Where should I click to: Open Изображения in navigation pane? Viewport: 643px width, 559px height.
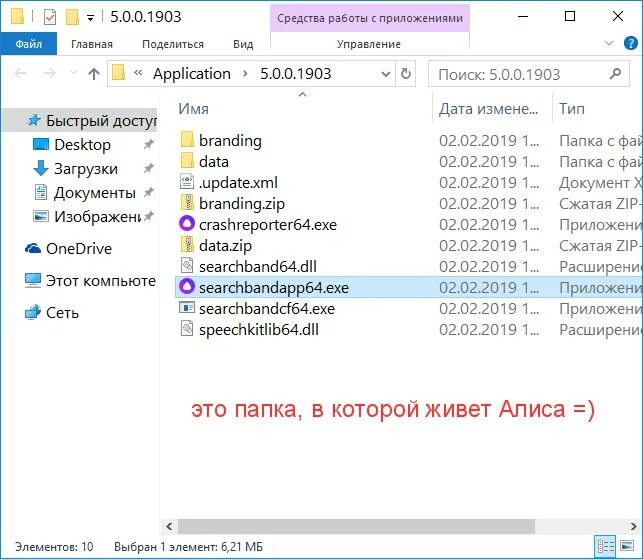click(97, 217)
